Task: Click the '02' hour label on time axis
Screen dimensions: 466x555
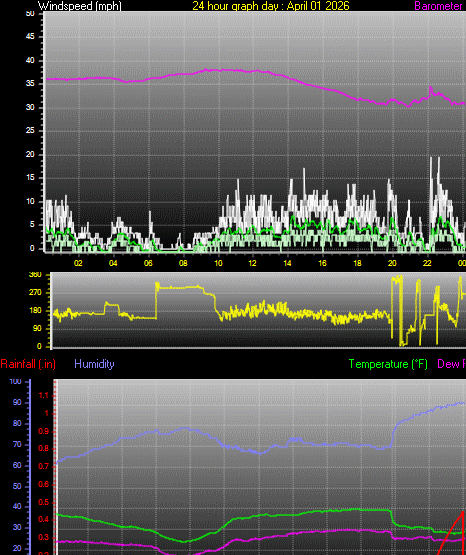Action: click(x=78, y=263)
